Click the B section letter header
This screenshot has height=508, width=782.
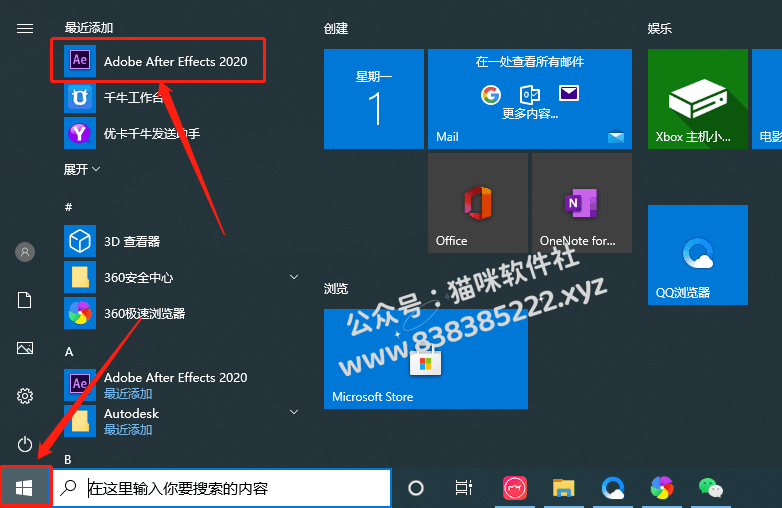coord(68,459)
